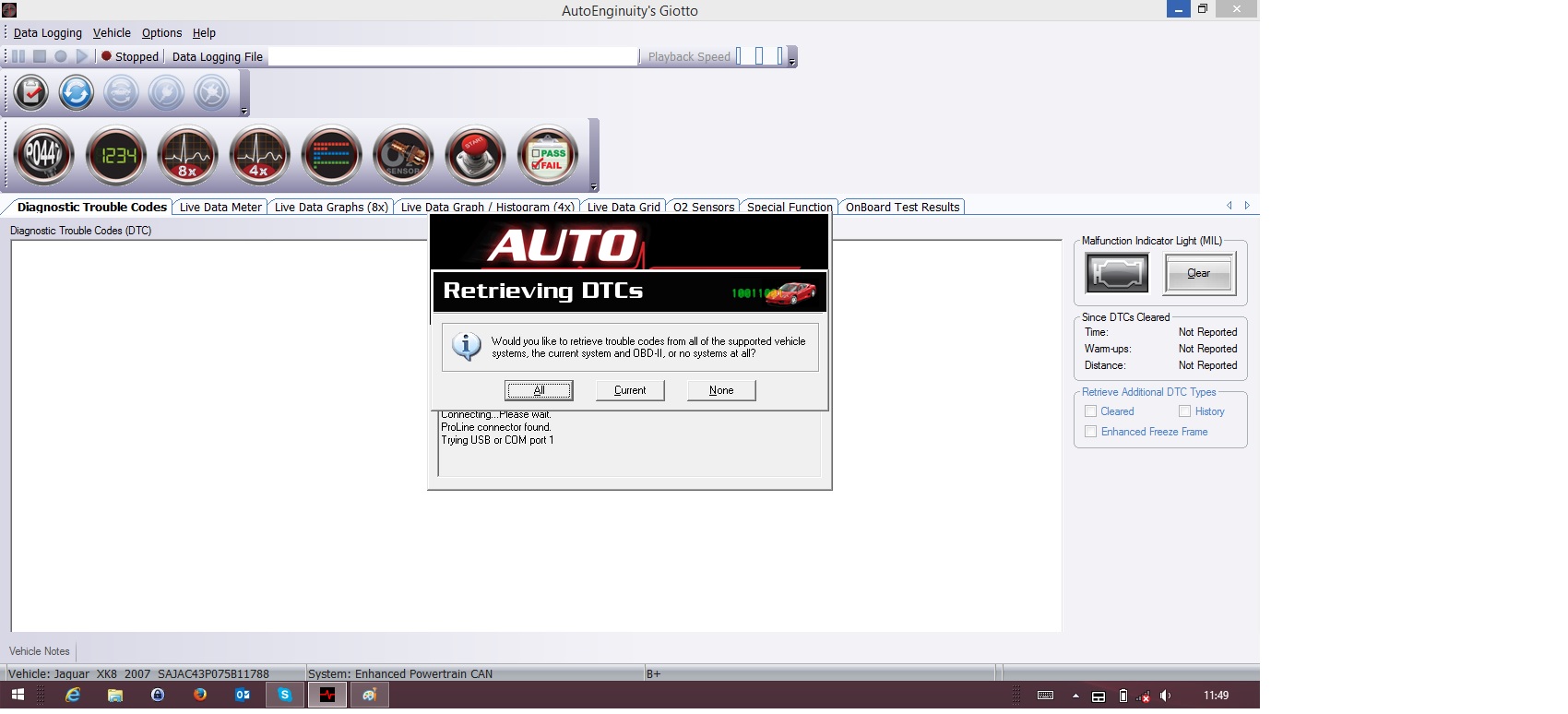Click the clipboard checkmark toolbar icon
The image size is (1568, 714).
tap(31, 93)
